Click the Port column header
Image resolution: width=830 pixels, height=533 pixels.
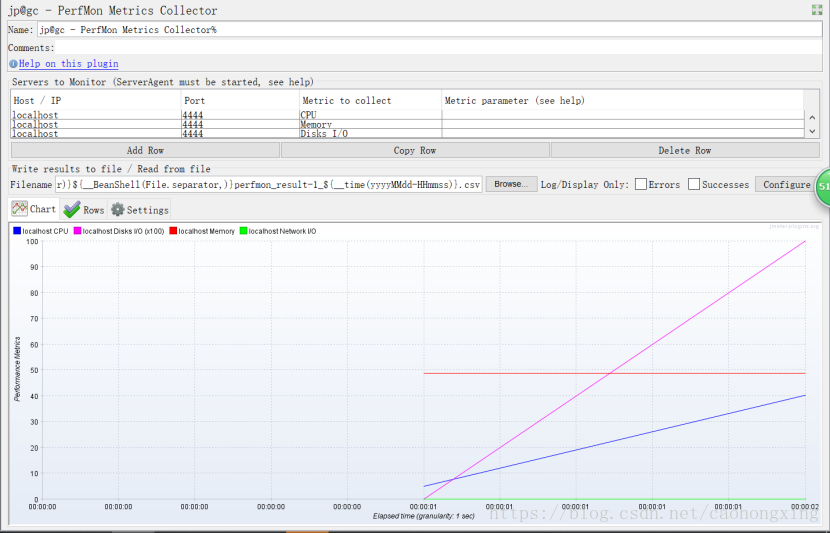(x=240, y=101)
